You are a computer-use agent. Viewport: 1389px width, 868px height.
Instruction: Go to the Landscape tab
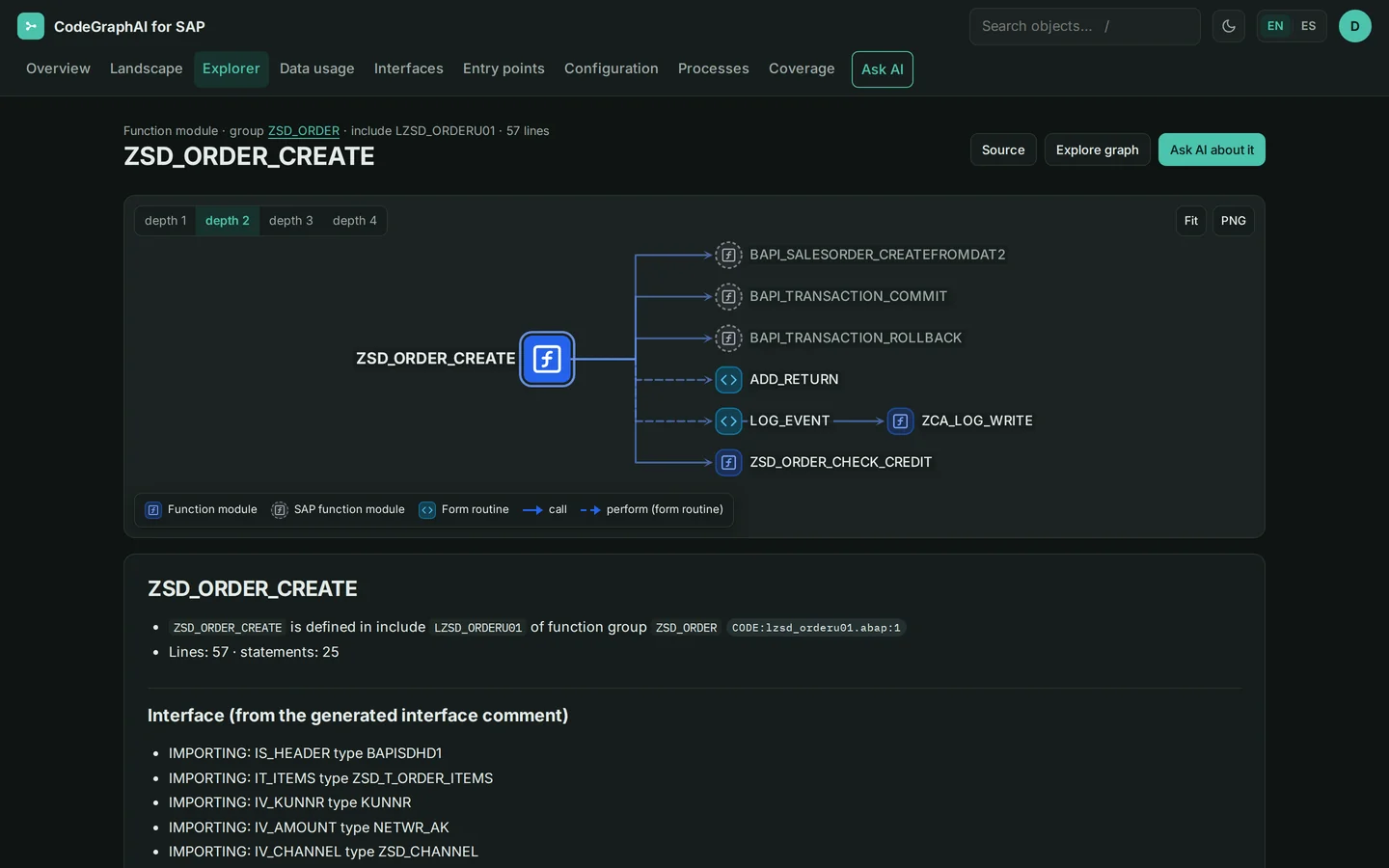click(x=147, y=68)
